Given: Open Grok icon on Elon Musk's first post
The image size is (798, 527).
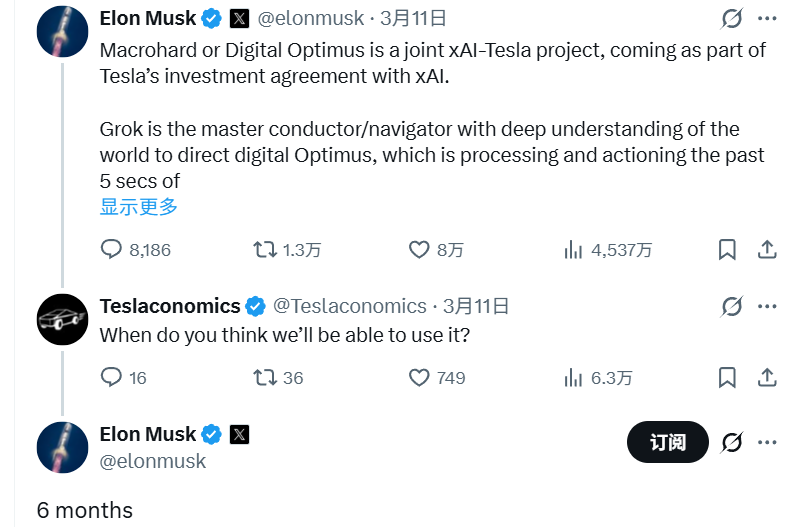Looking at the screenshot, I should 731,18.
